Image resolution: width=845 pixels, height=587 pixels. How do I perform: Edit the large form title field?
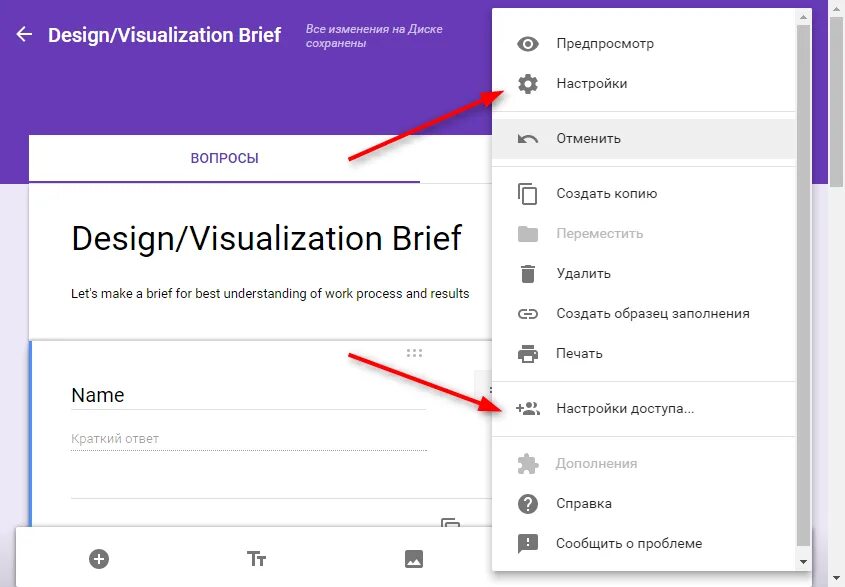click(x=267, y=238)
